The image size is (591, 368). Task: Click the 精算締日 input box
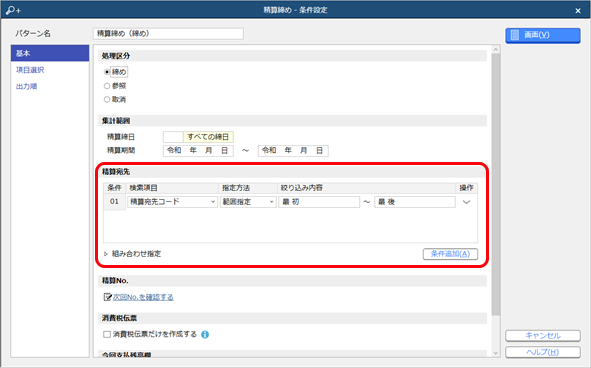(x=173, y=137)
